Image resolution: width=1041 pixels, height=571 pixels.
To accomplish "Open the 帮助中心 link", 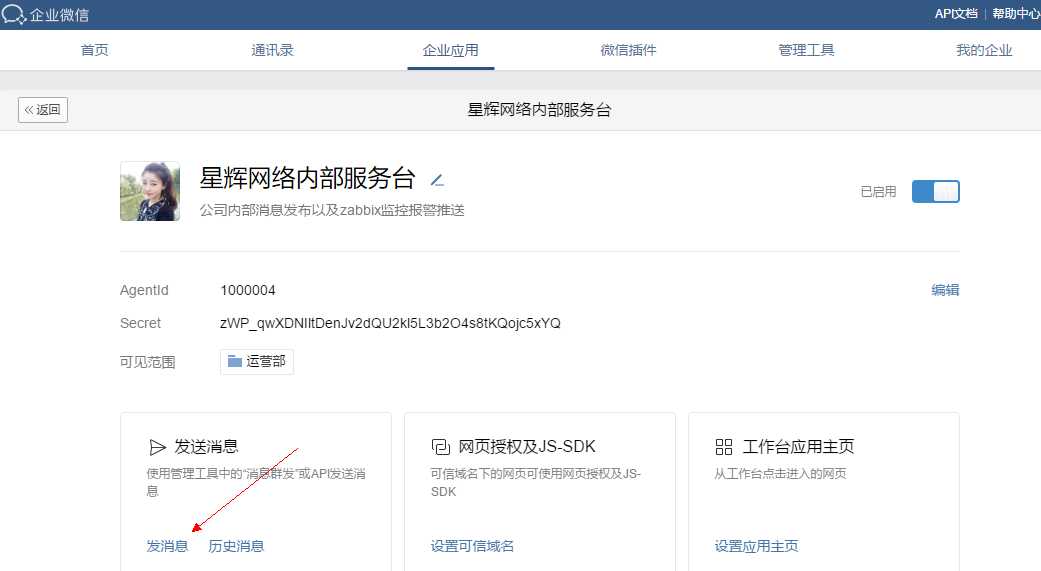I will [x=1016, y=14].
